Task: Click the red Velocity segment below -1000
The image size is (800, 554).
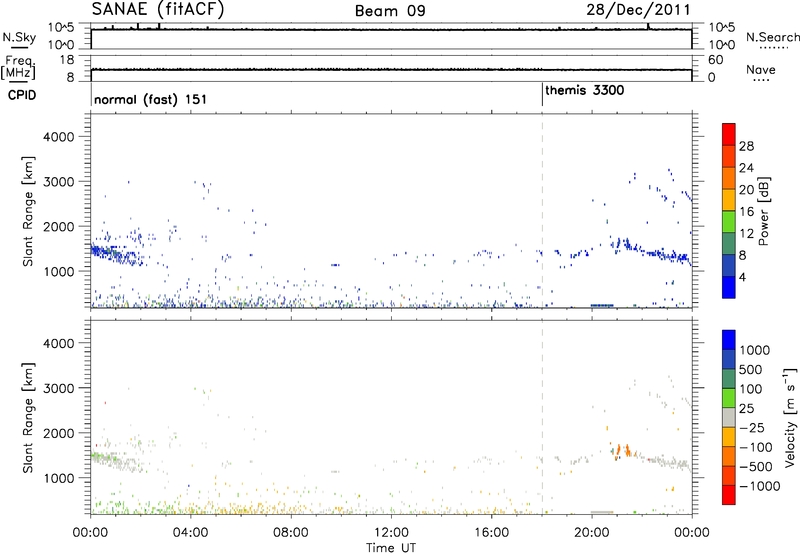Action: (x=729, y=495)
